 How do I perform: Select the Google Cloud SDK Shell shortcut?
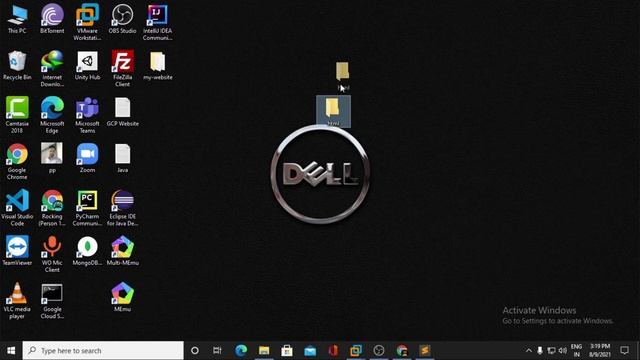(52, 301)
